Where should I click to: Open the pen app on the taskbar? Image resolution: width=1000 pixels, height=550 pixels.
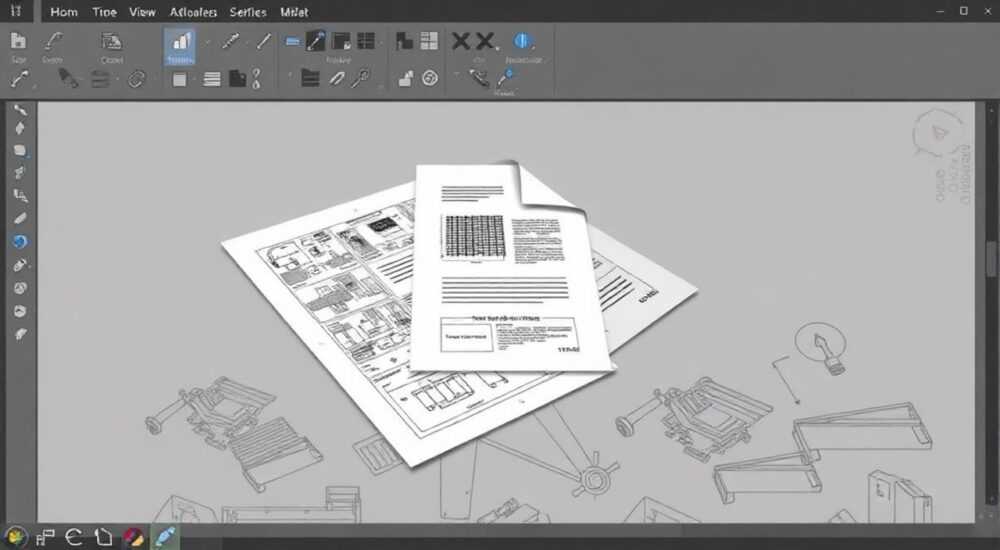tap(165, 537)
